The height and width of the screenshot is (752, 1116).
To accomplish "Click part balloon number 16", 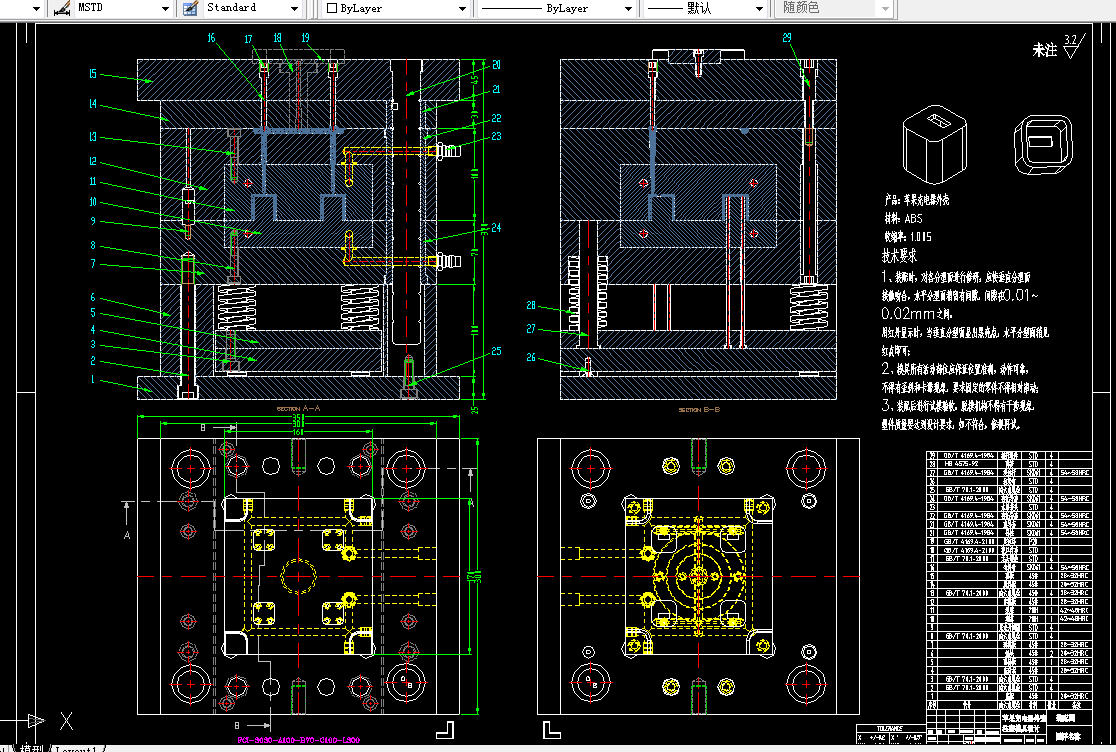I will click(211, 38).
